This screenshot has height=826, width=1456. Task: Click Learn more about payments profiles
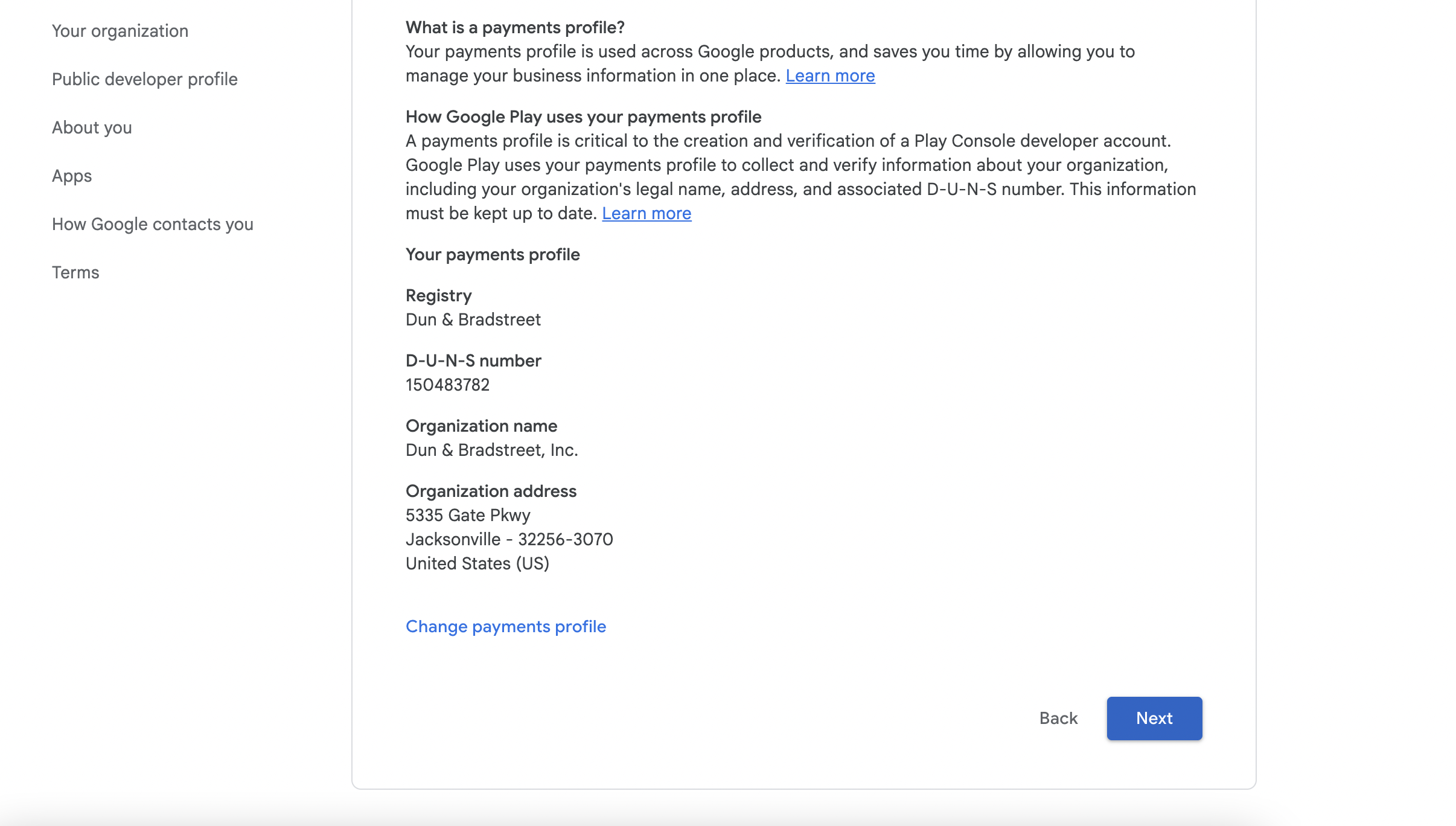click(x=829, y=76)
